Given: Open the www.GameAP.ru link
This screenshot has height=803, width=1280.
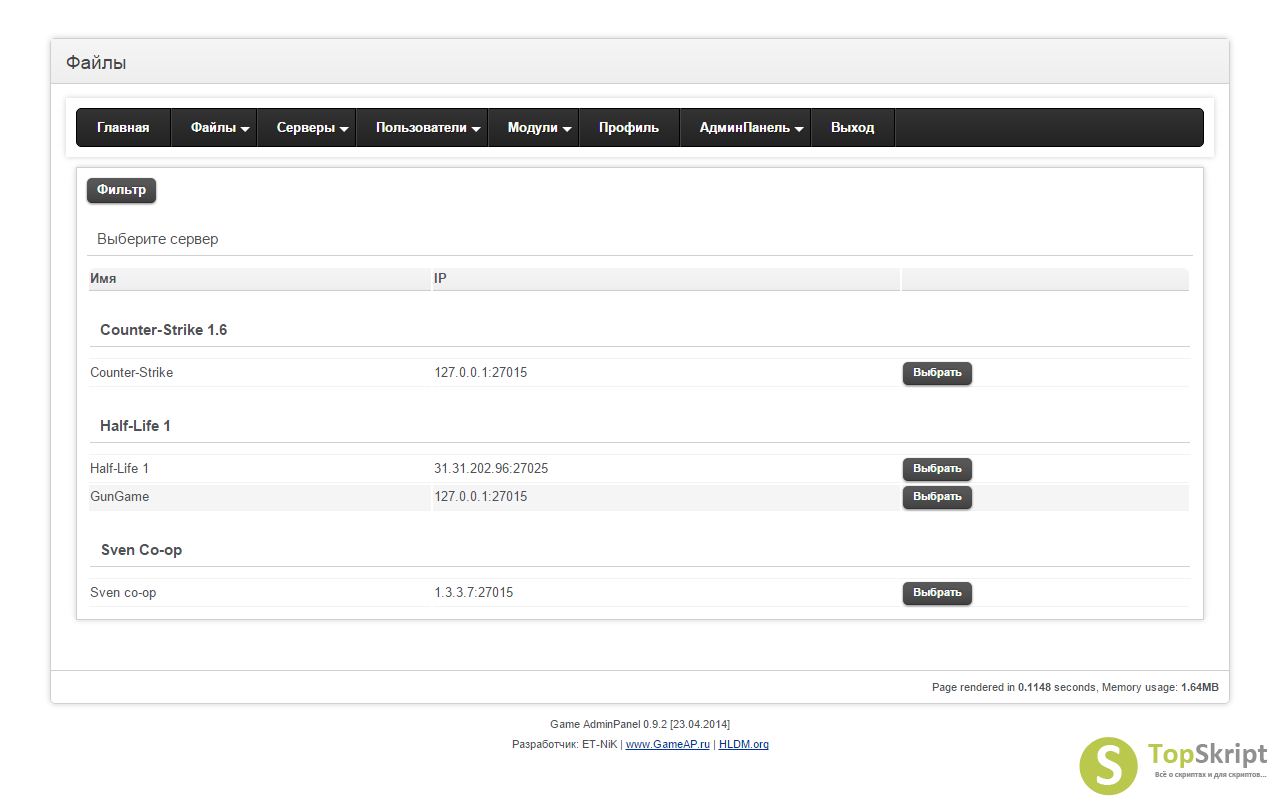Looking at the screenshot, I should pos(668,744).
